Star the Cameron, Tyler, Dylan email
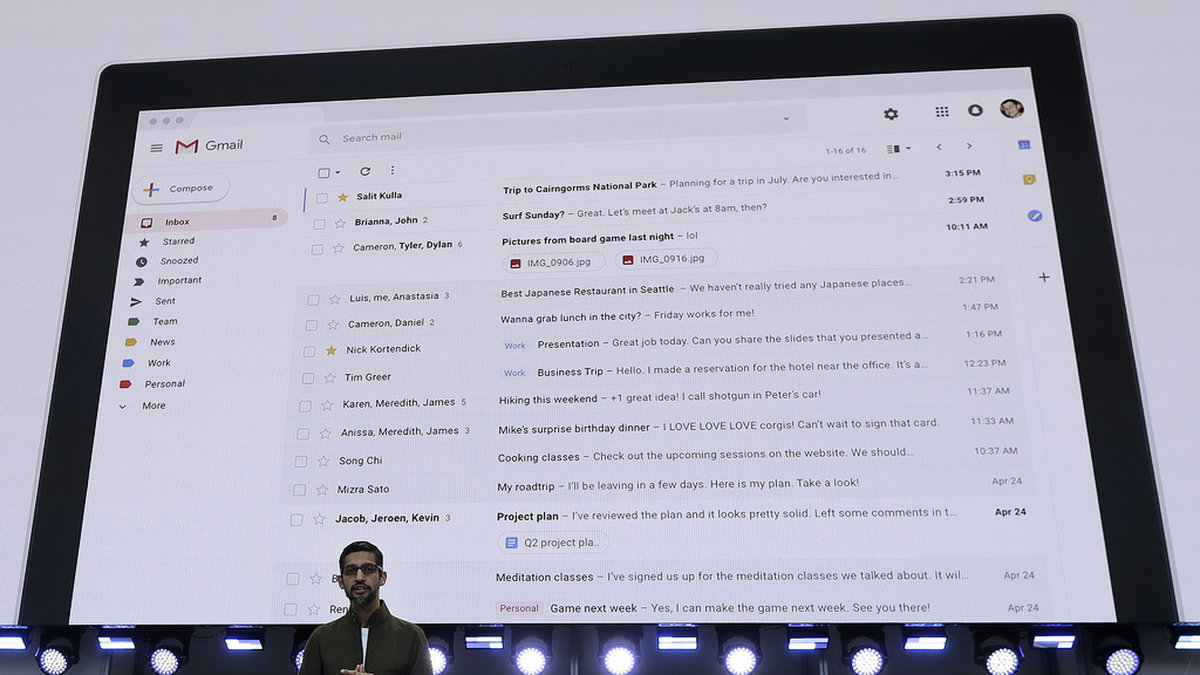 (338, 248)
